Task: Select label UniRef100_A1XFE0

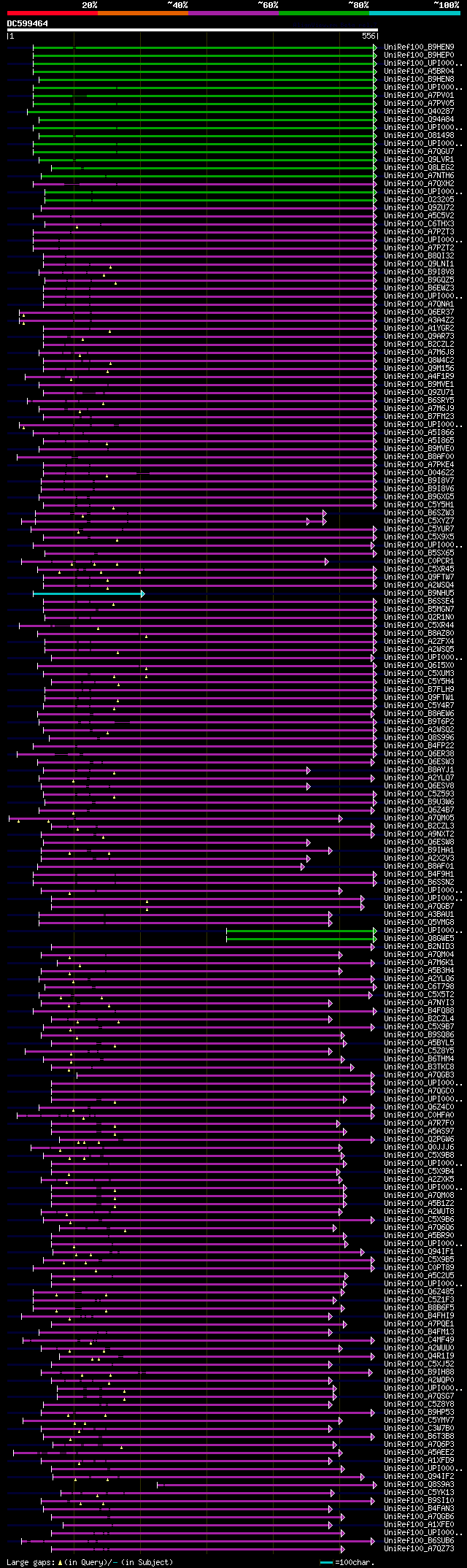Action: [419, 1525]
